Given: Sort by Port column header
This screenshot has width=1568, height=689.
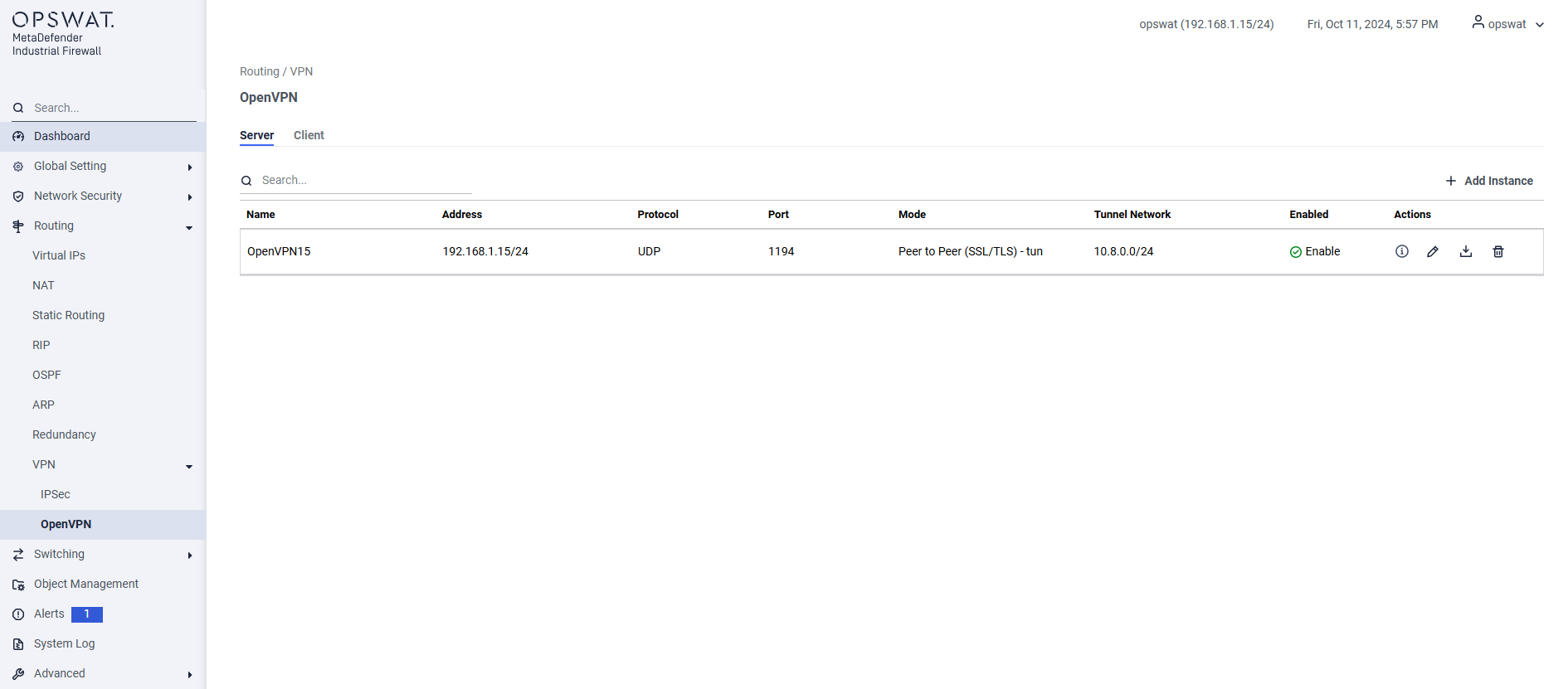Looking at the screenshot, I should (778, 214).
